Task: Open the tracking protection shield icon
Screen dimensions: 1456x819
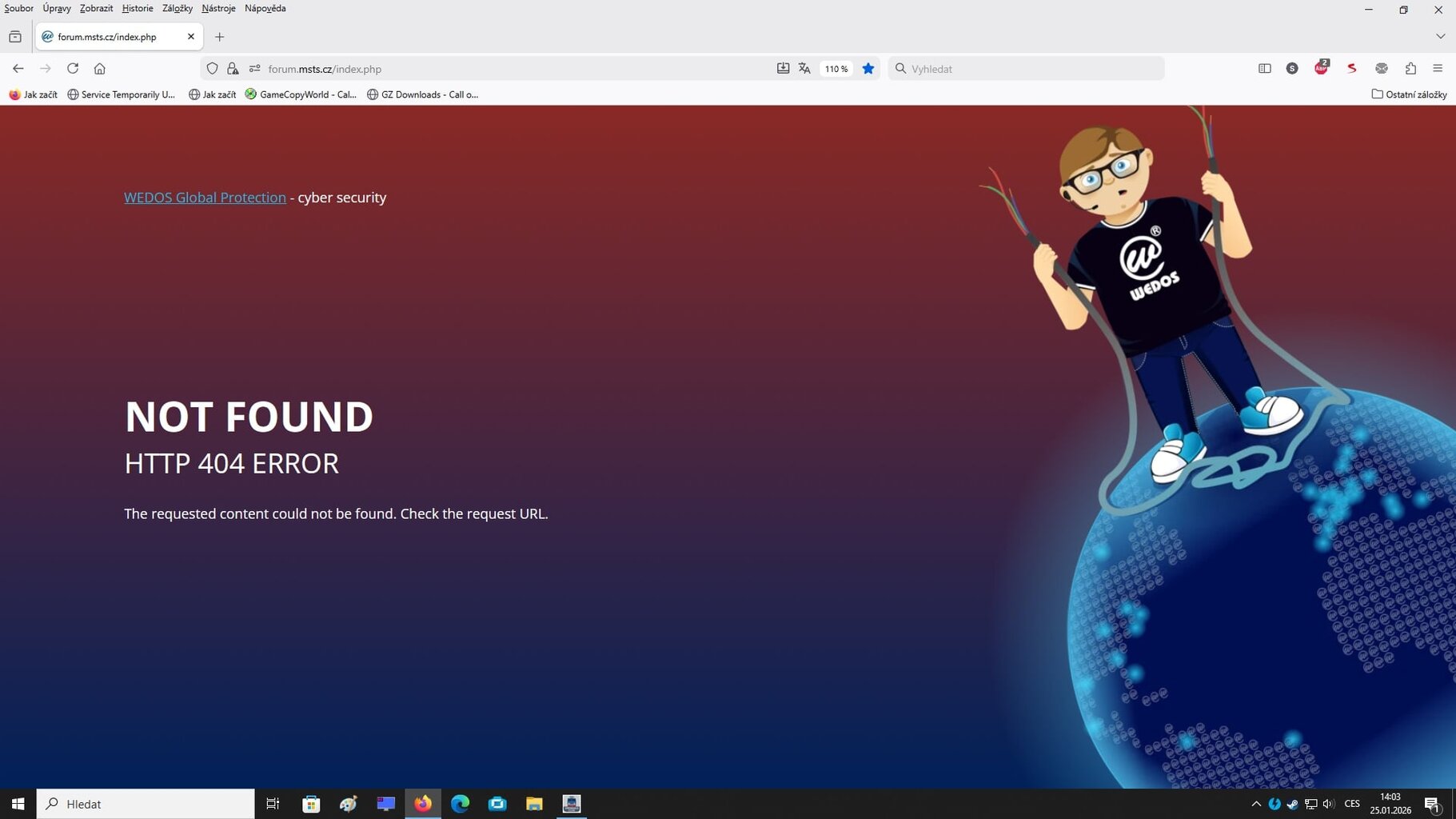Action: 212,69
